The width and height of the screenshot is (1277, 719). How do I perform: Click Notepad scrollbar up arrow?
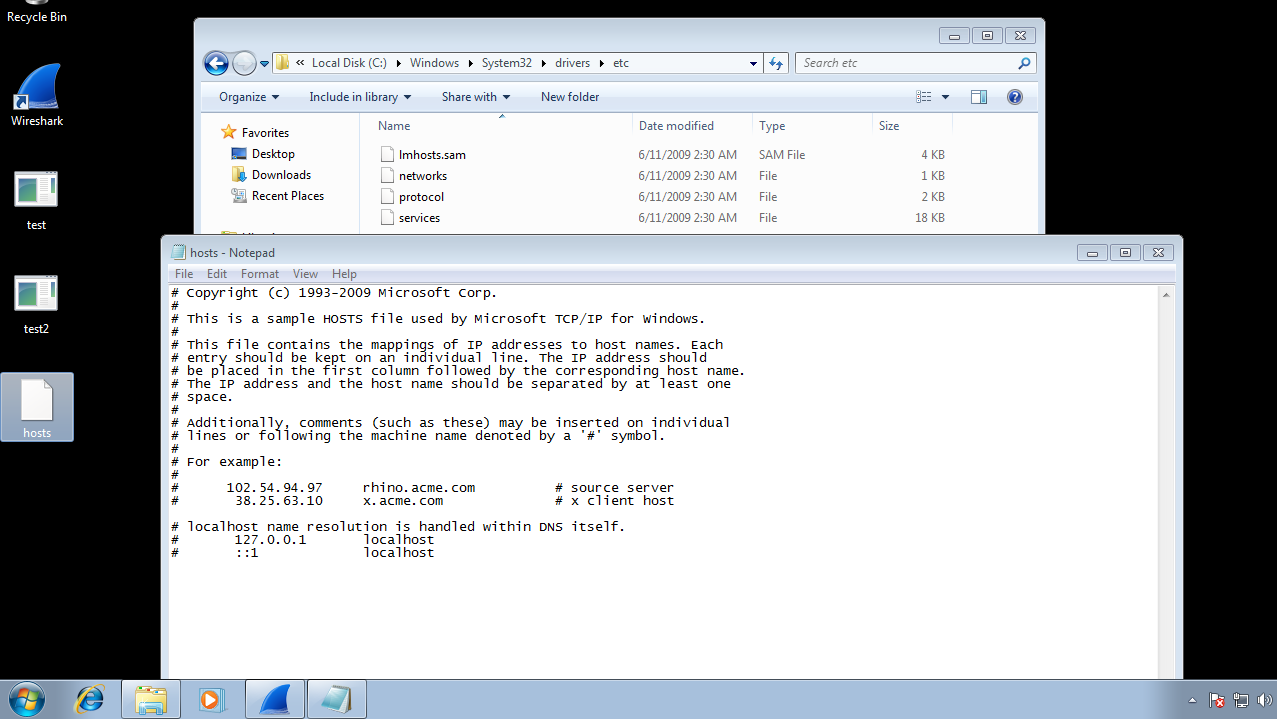[1167, 294]
